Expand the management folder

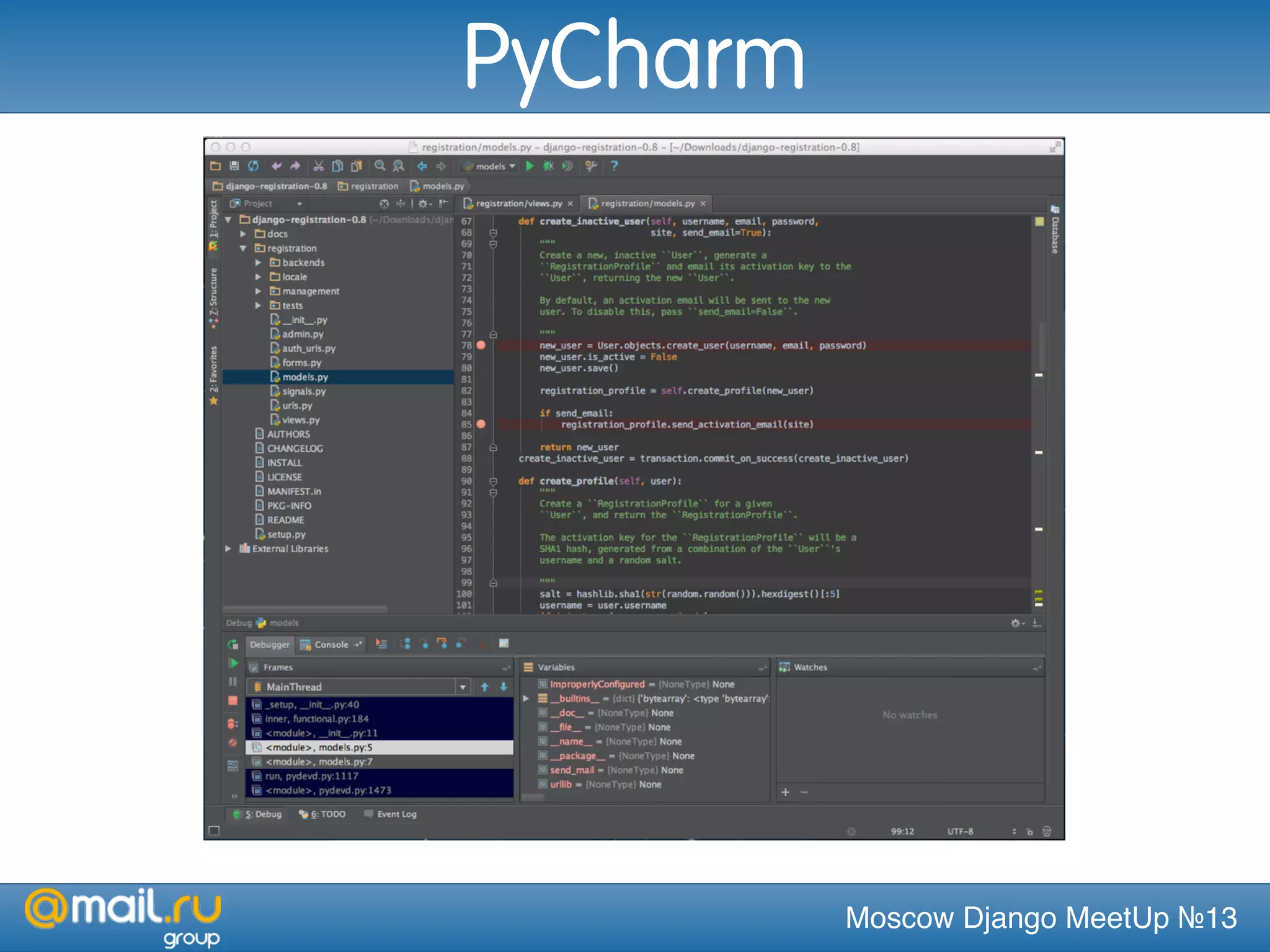pos(258,291)
